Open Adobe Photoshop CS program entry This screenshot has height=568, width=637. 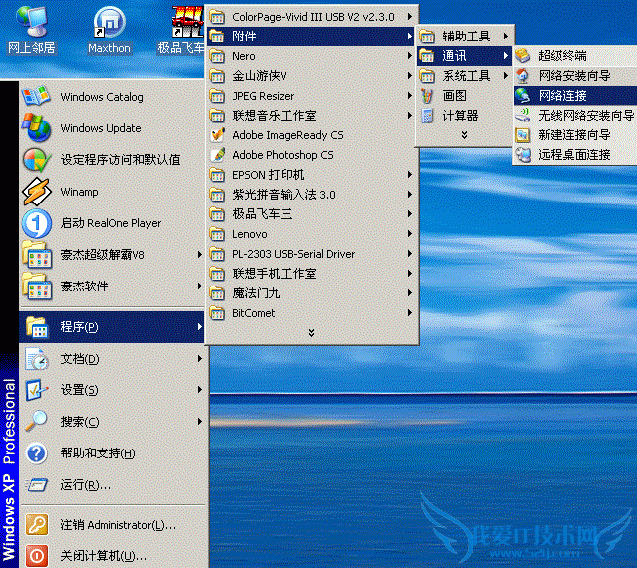tap(282, 155)
